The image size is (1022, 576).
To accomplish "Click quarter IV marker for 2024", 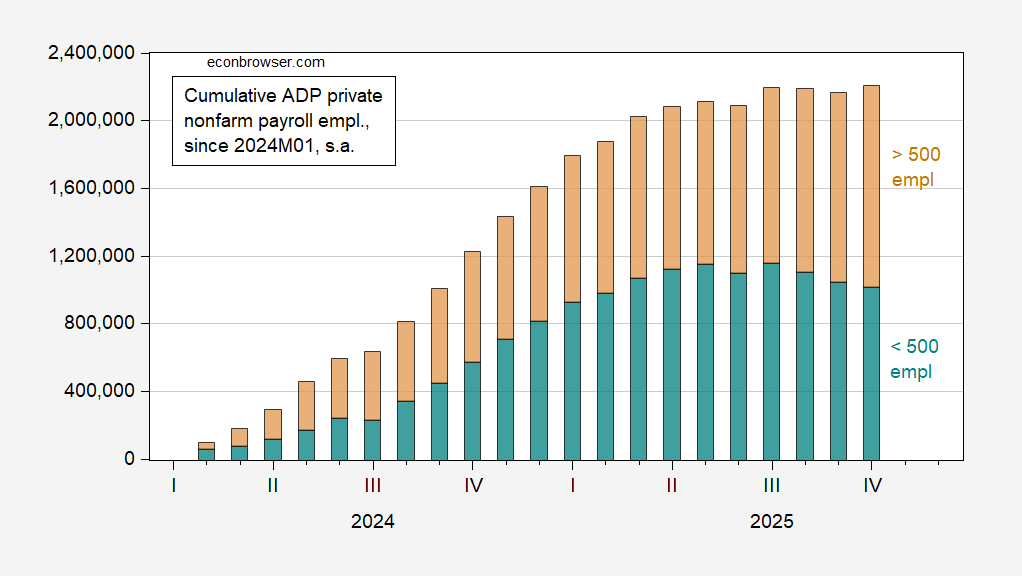I will (x=473, y=486).
